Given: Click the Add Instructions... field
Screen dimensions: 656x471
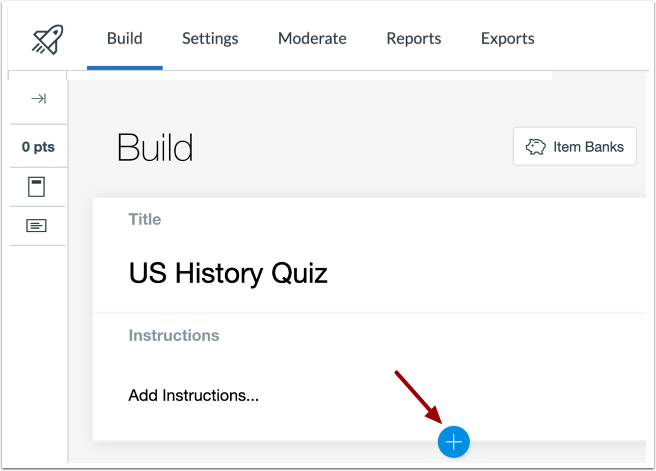Looking at the screenshot, I should coord(194,395).
